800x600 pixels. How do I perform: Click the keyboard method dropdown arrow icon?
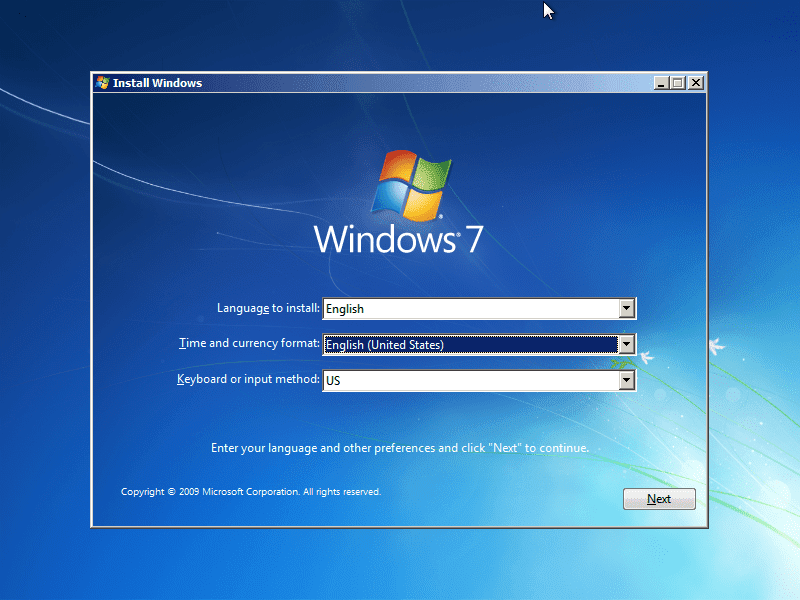pos(627,380)
